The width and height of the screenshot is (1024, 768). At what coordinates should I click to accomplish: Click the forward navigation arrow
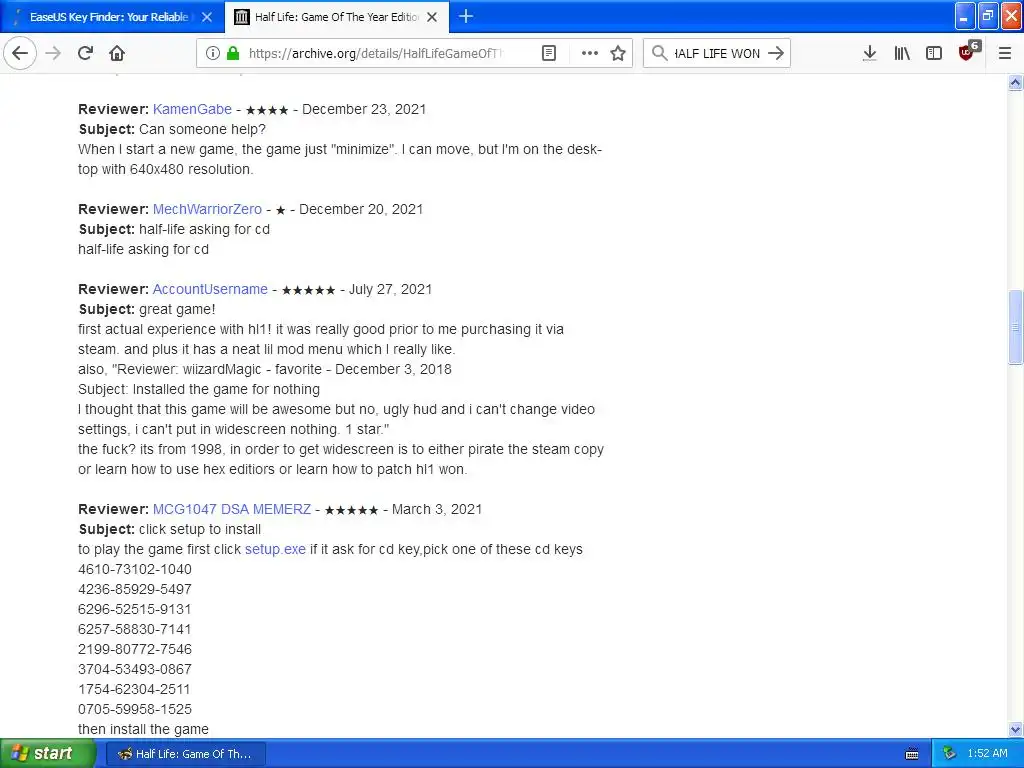click(53, 53)
